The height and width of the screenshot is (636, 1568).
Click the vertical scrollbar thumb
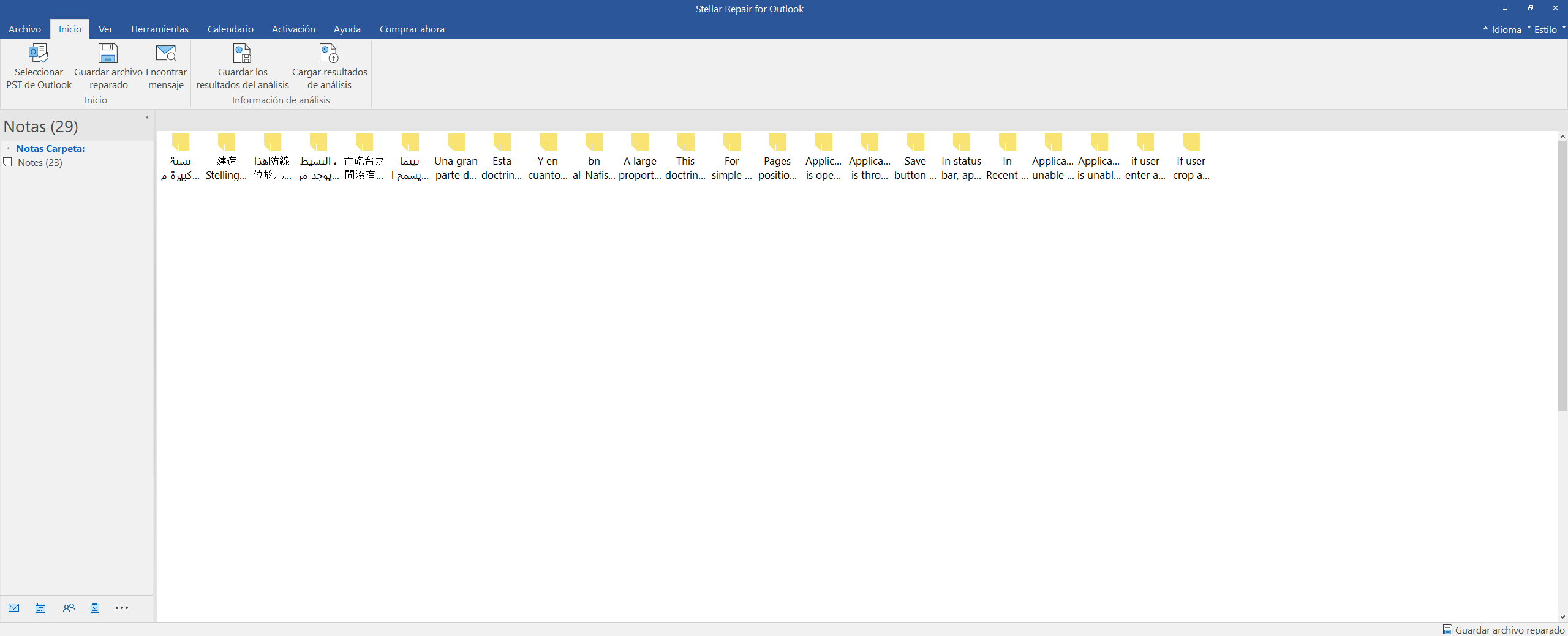(x=1562, y=275)
